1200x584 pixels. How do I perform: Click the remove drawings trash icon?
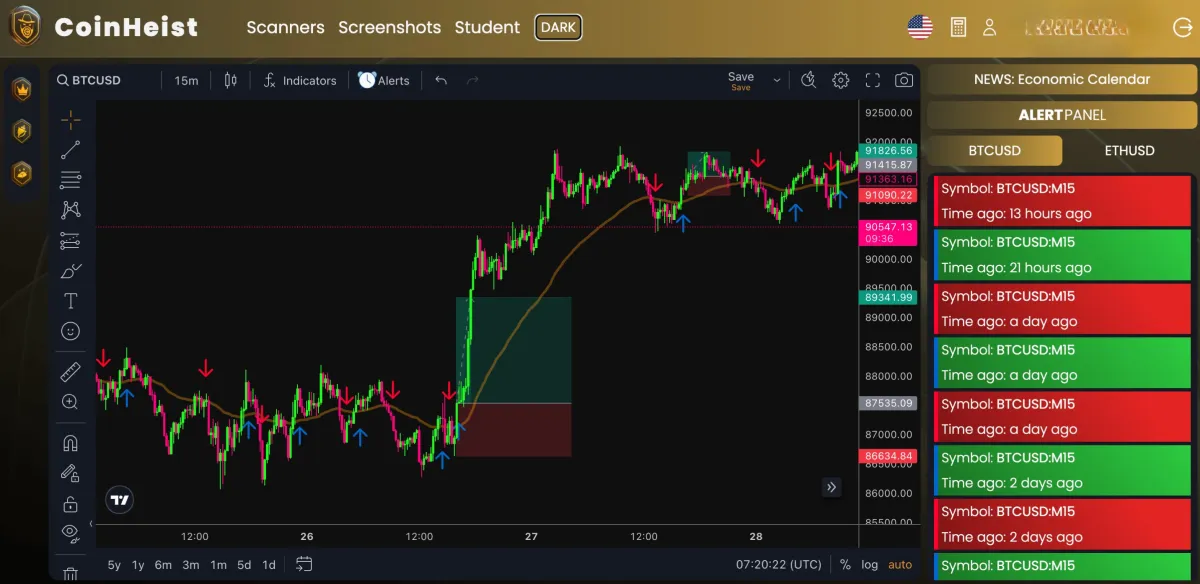(x=70, y=574)
